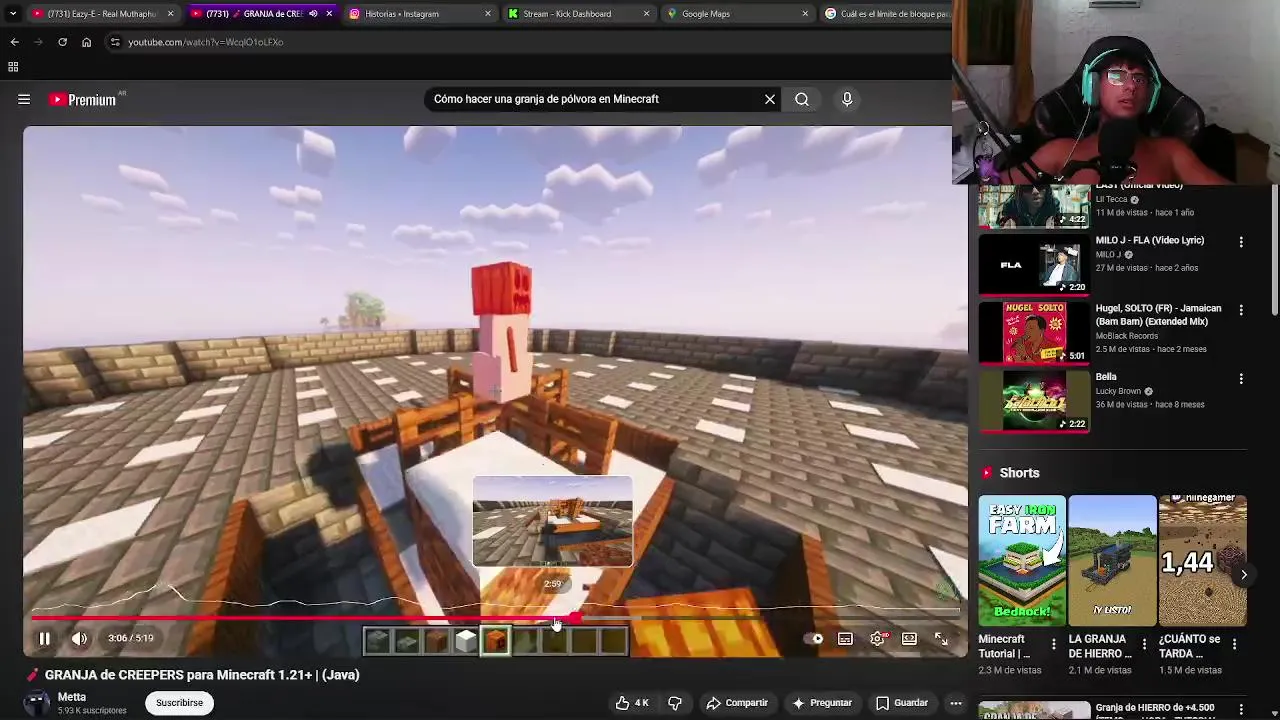Click the GRANJA de CREEPERS video title
Screen dimensions: 1280x720
[x=202, y=675]
